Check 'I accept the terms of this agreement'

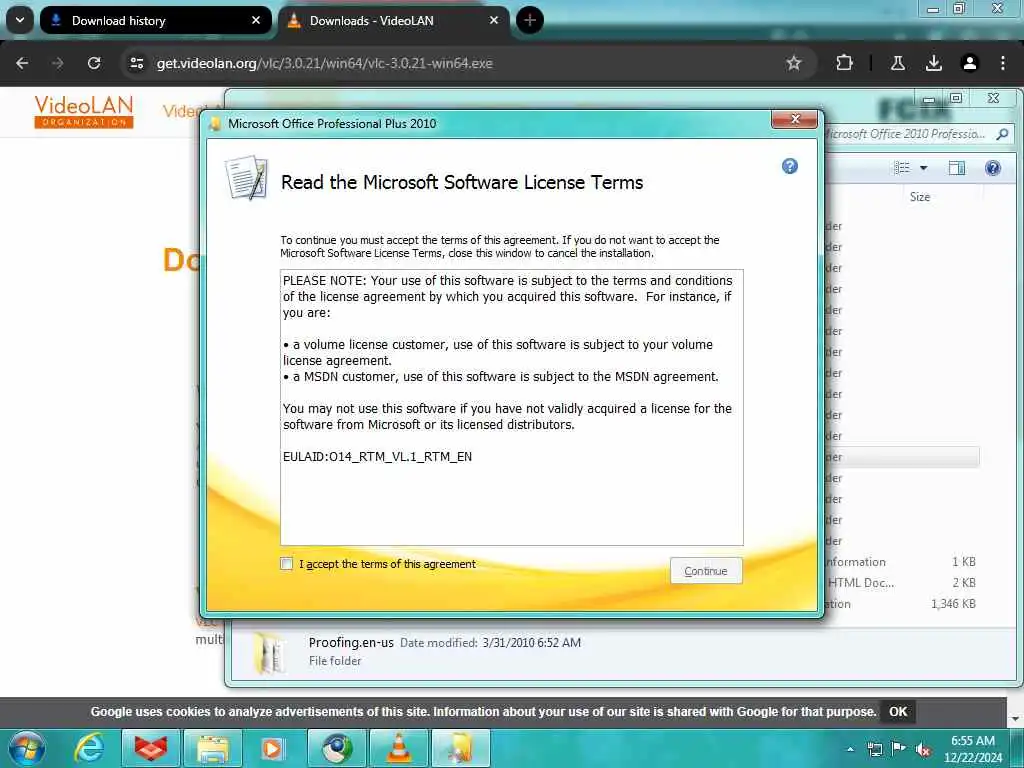[287, 564]
